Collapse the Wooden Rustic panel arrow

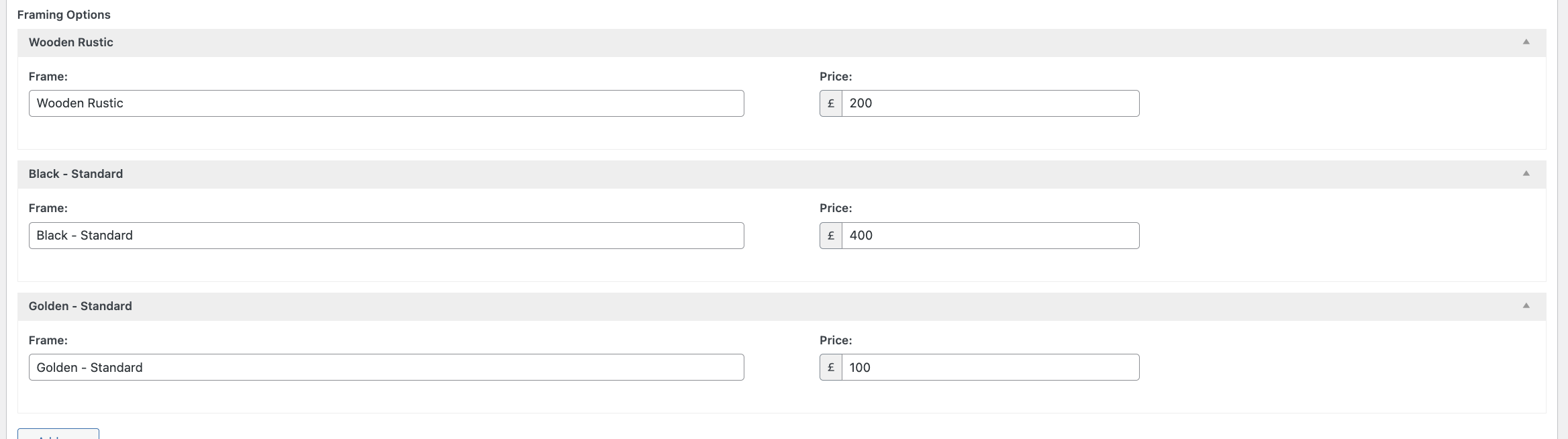1526,42
